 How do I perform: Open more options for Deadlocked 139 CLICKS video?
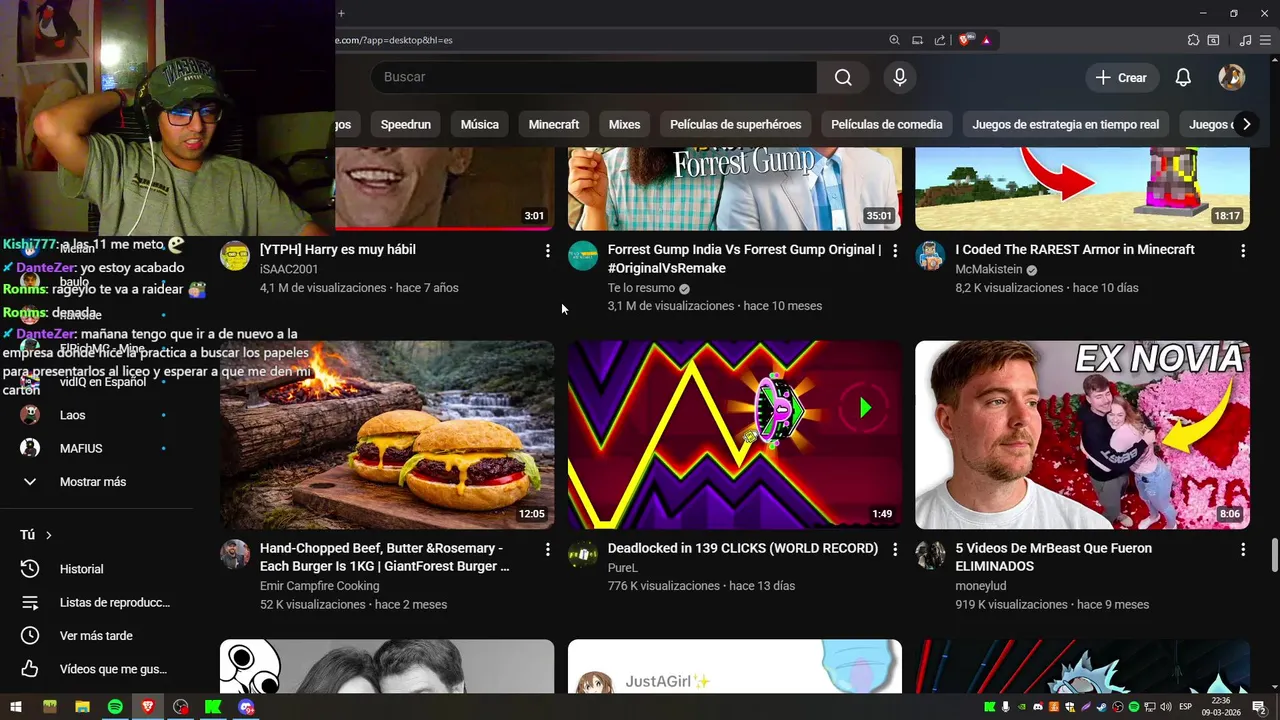point(895,550)
